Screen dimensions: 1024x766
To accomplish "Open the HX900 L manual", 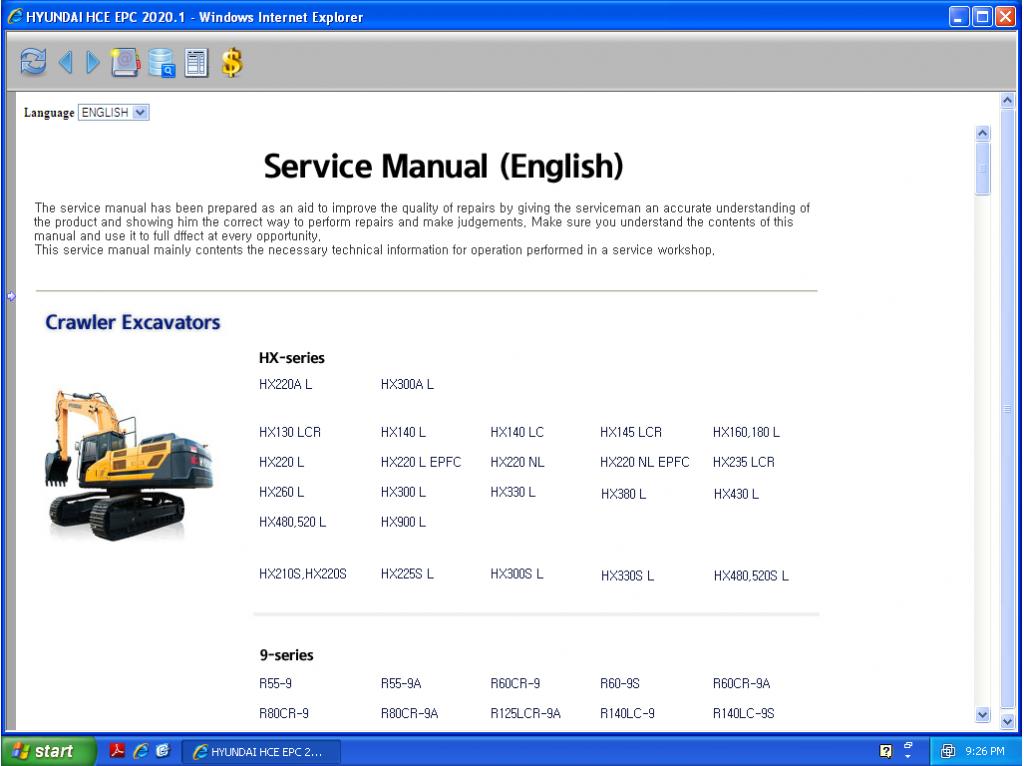I will (x=404, y=522).
